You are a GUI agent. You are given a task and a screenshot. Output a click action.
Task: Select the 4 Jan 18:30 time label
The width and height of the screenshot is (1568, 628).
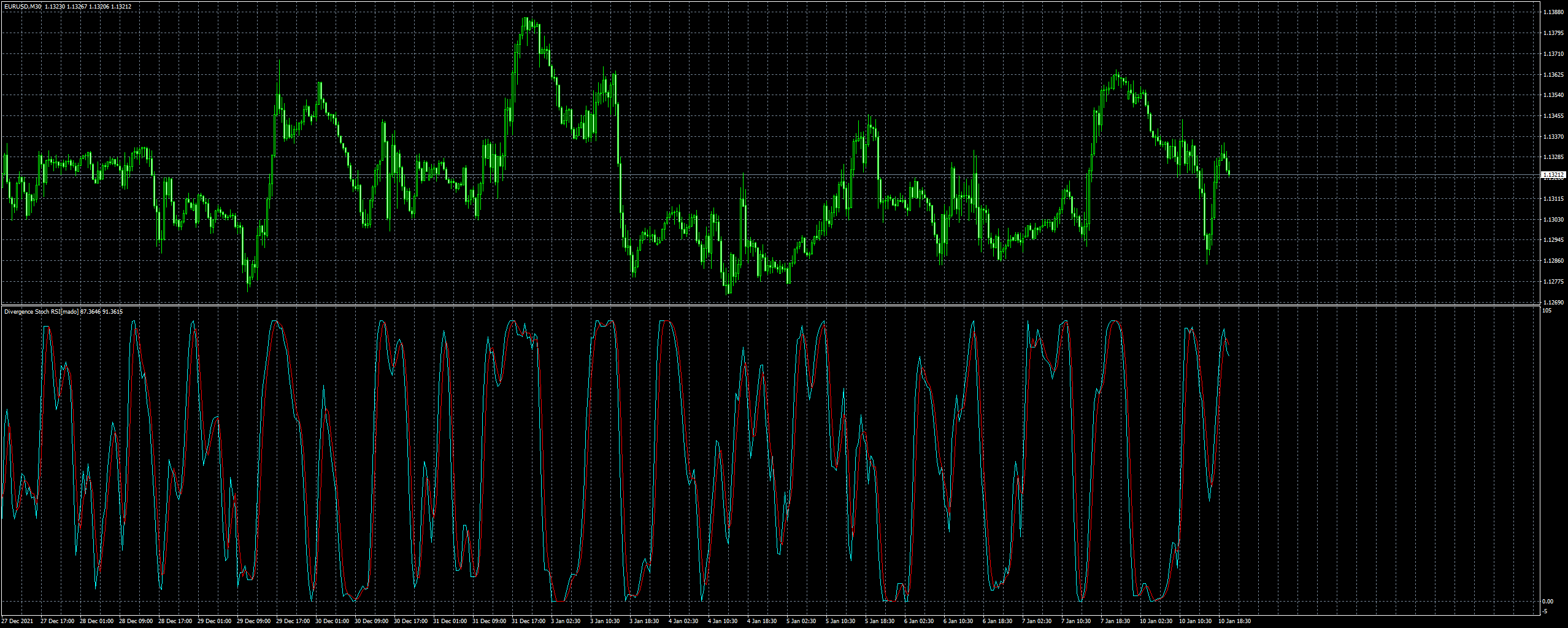pos(762,621)
